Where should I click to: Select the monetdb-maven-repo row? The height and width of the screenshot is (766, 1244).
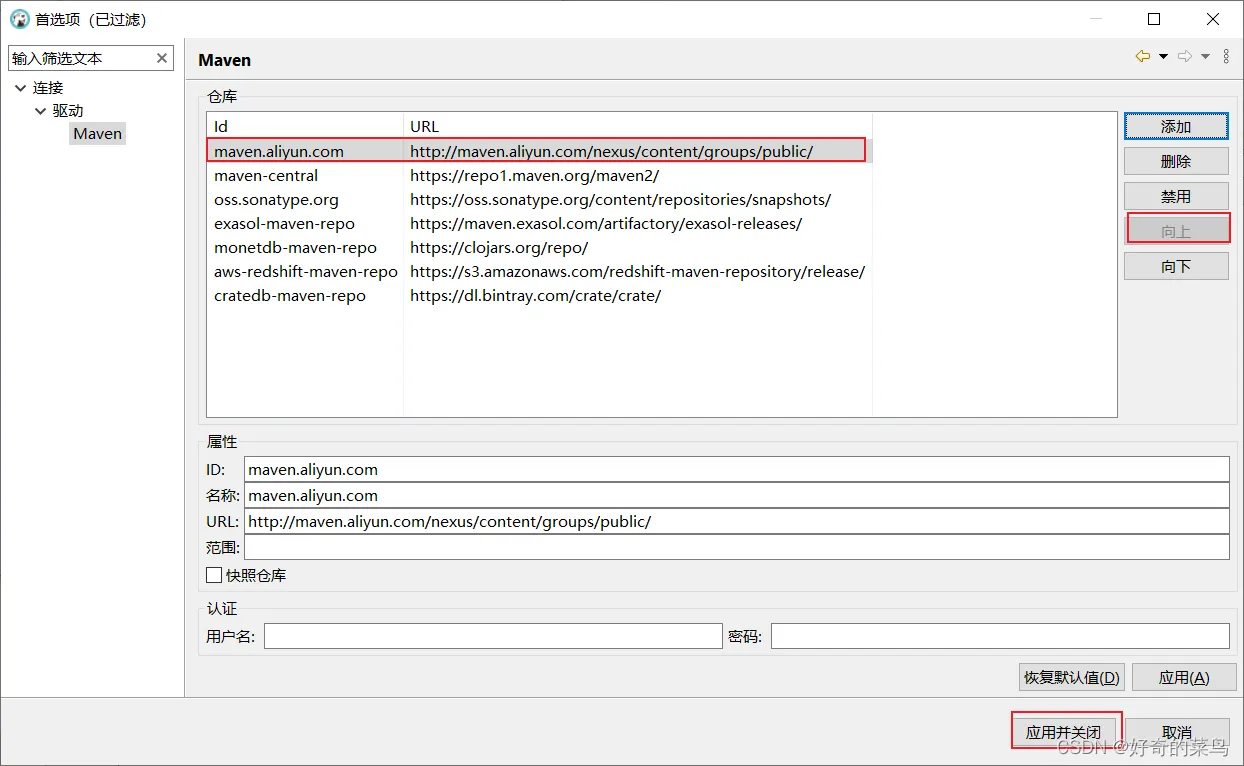[539, 247]
